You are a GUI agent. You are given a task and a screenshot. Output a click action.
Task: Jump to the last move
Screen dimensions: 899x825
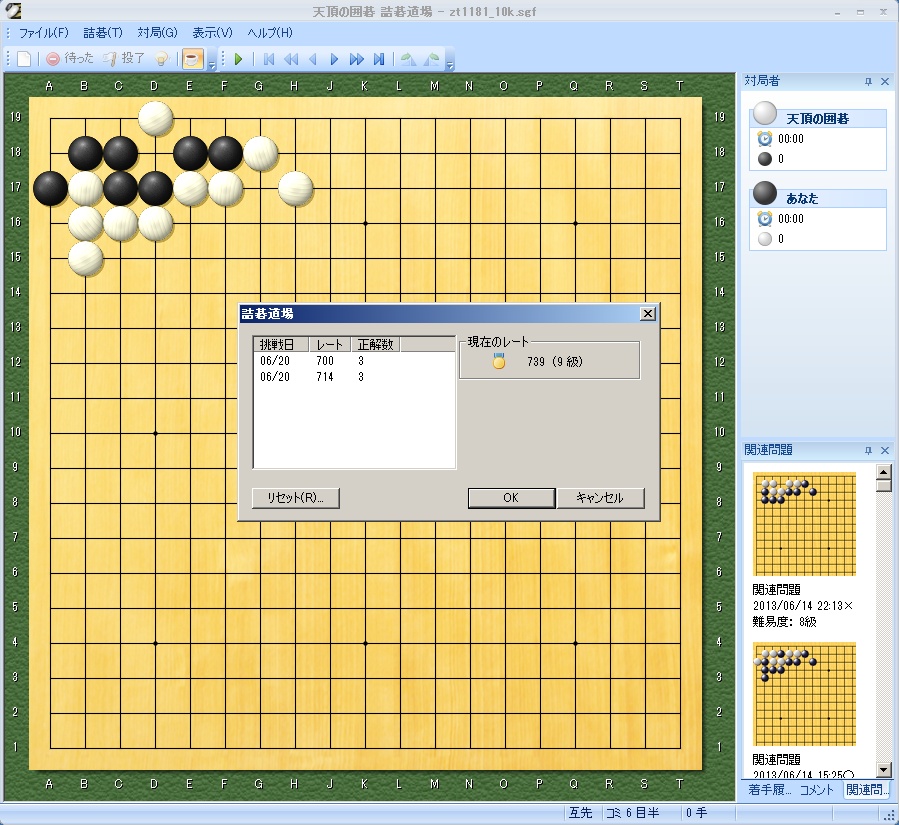(x=379, y=59)
